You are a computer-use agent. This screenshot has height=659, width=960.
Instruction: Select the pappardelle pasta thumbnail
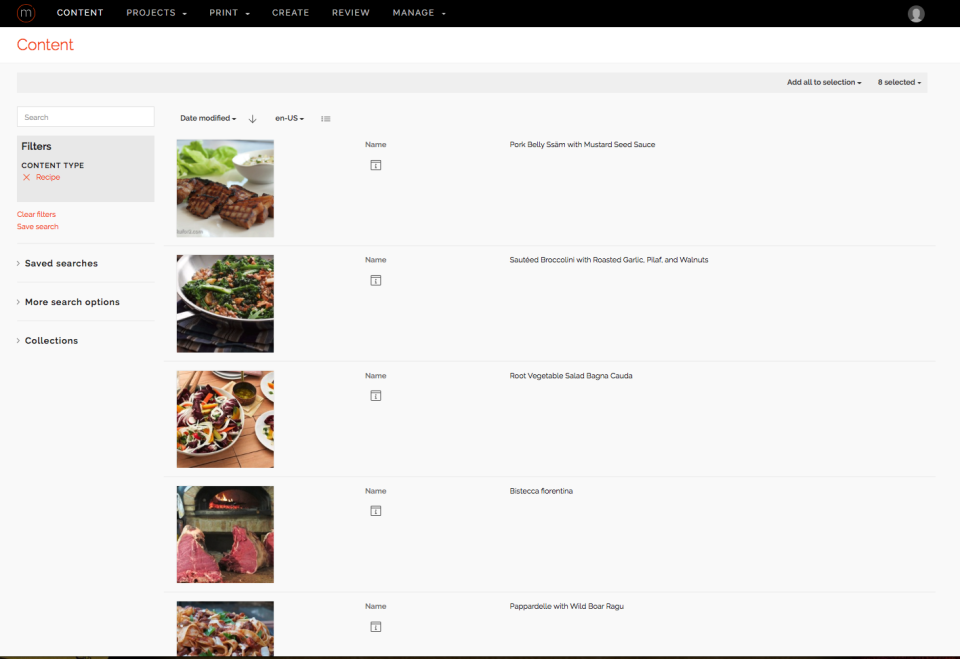tap(225, 628)
